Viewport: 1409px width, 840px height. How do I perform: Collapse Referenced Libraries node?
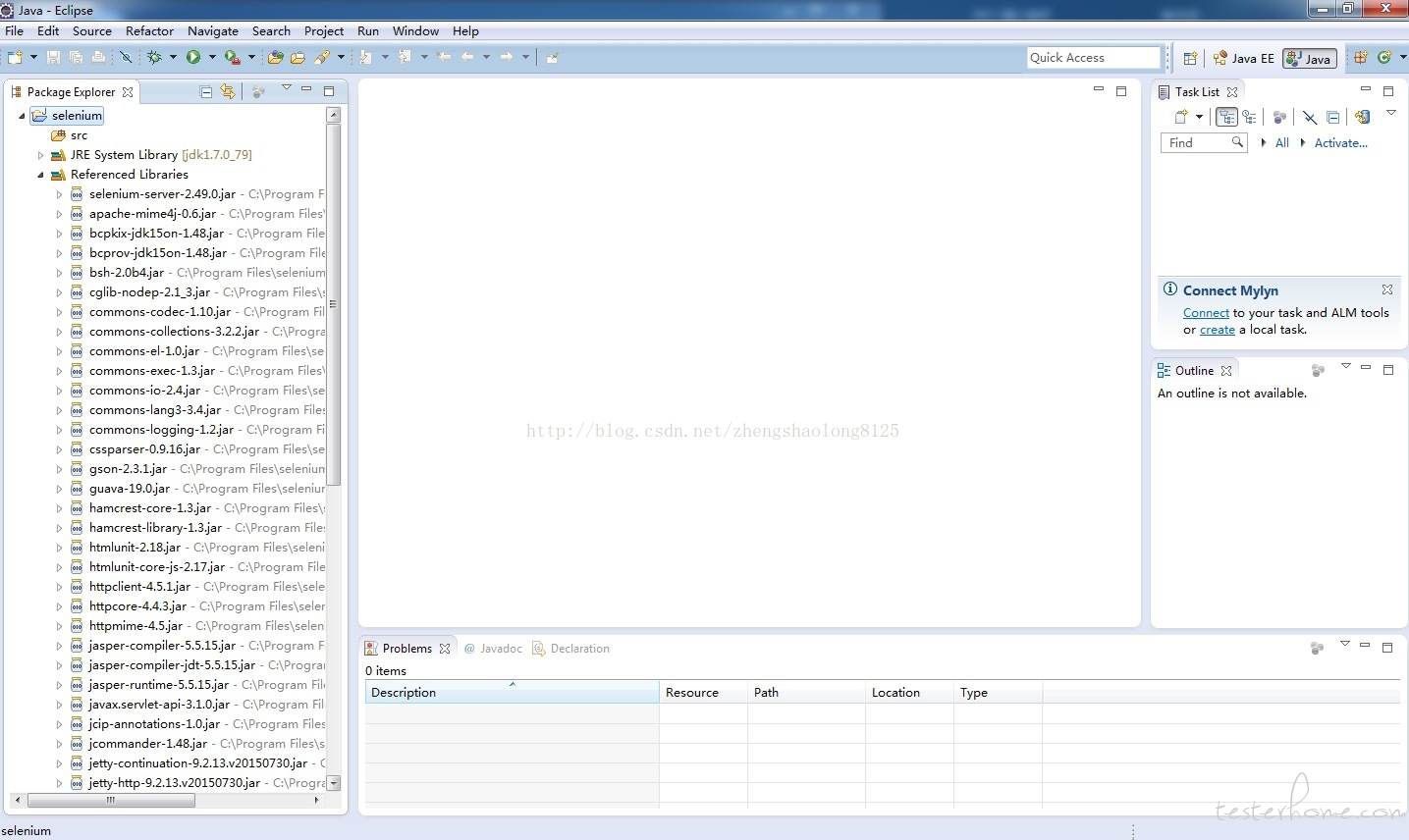pyautogui.click(x=40, y=175)
